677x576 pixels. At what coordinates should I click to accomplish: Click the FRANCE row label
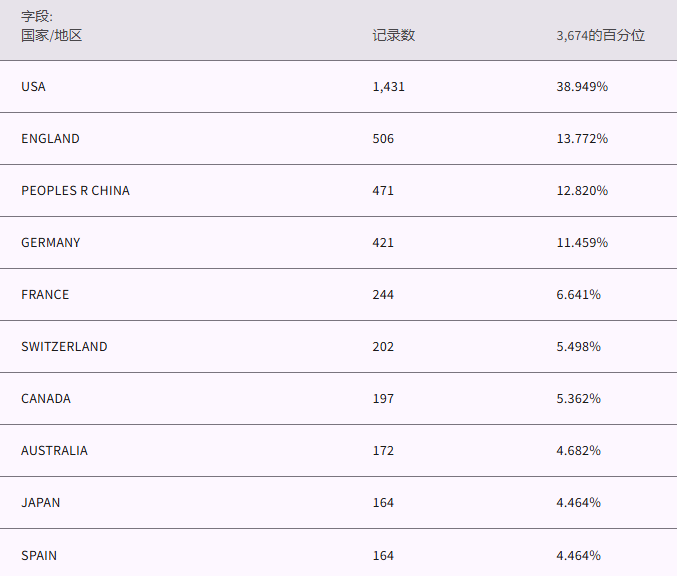(x=45, y=295)
